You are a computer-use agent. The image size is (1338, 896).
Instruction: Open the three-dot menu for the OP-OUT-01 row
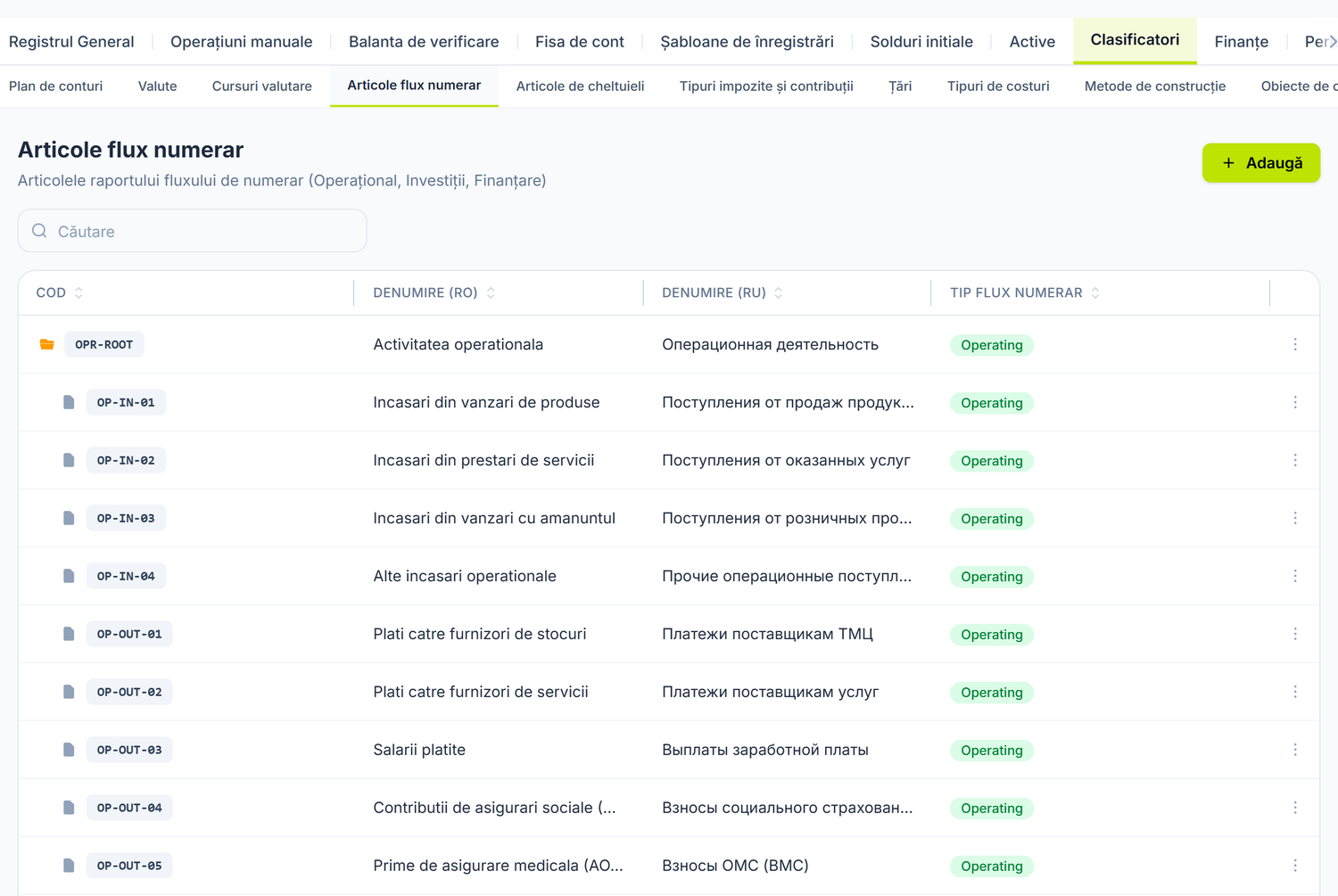tap(1295, 634)
